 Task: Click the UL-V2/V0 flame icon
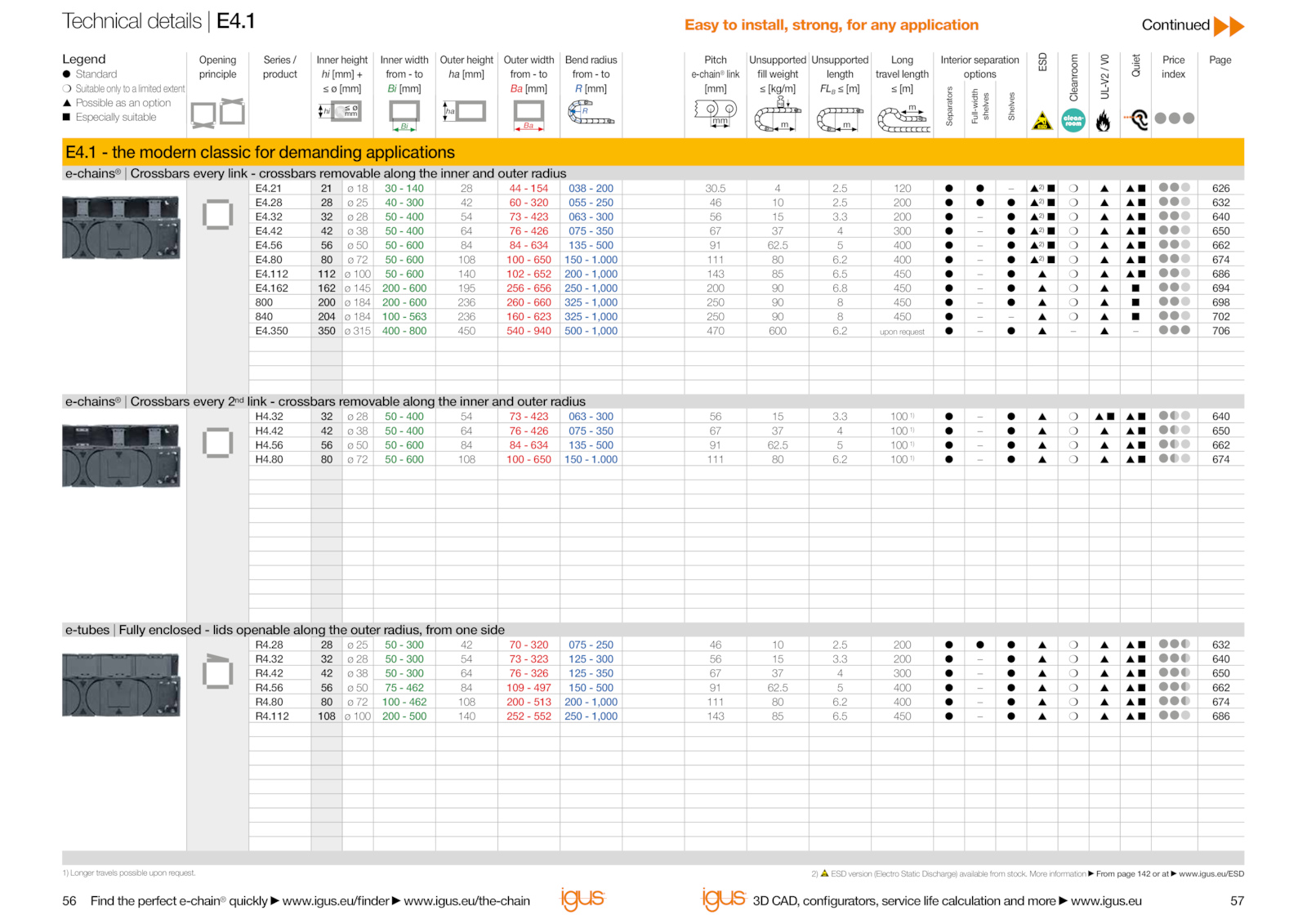pyautogui.click(x=1104, y=122)
